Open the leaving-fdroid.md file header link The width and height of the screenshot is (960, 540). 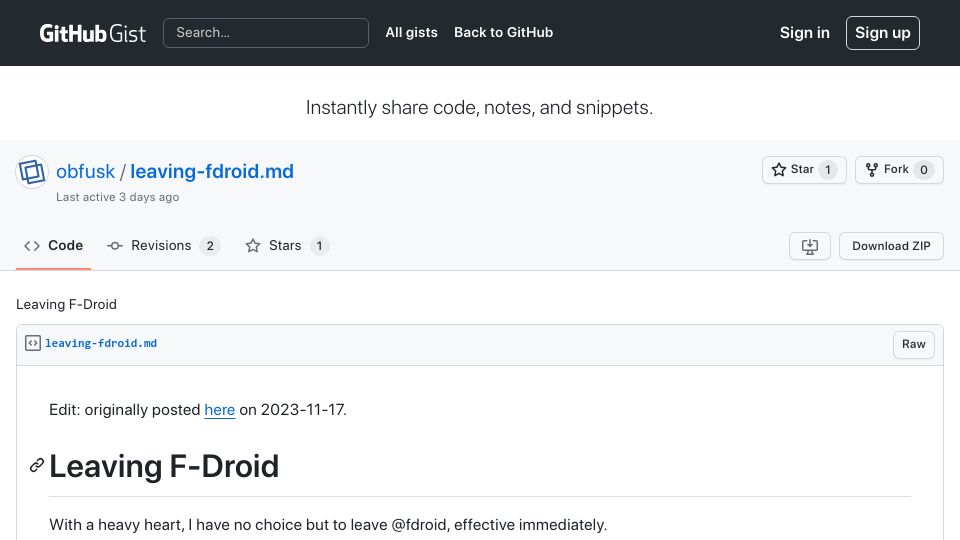coord(101,343)
